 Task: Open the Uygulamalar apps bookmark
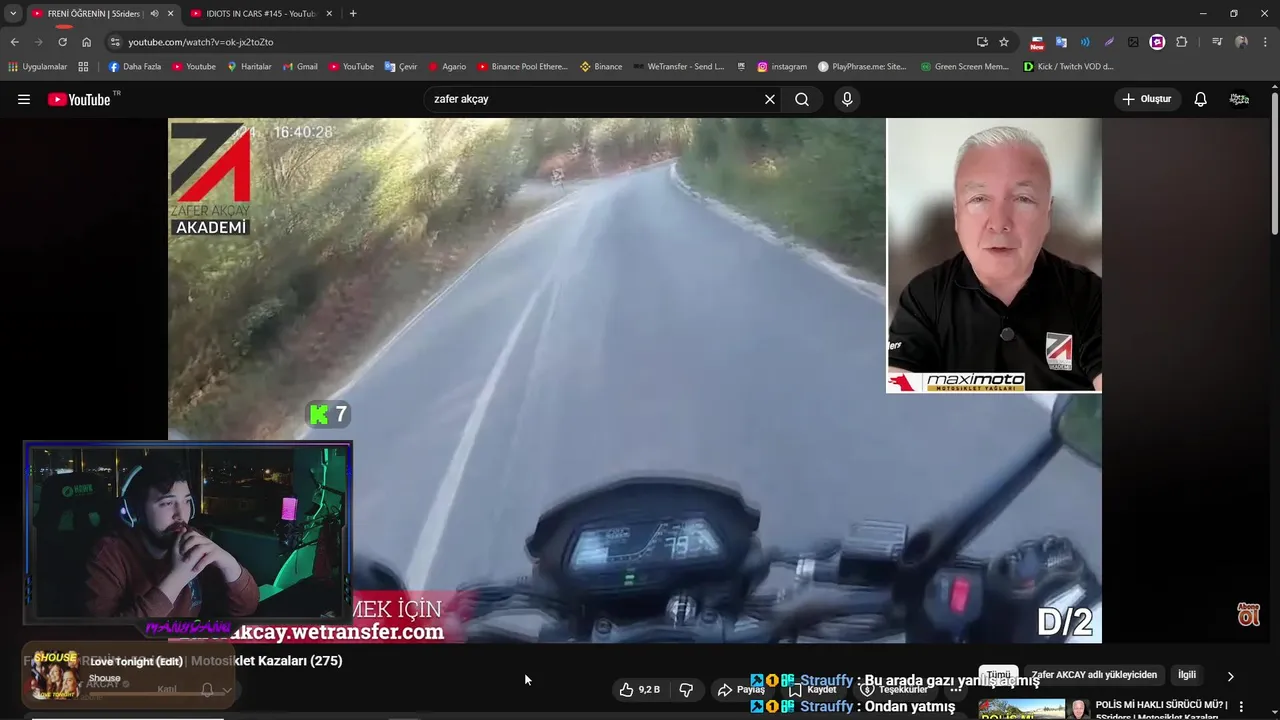click(x=37, y=66)
